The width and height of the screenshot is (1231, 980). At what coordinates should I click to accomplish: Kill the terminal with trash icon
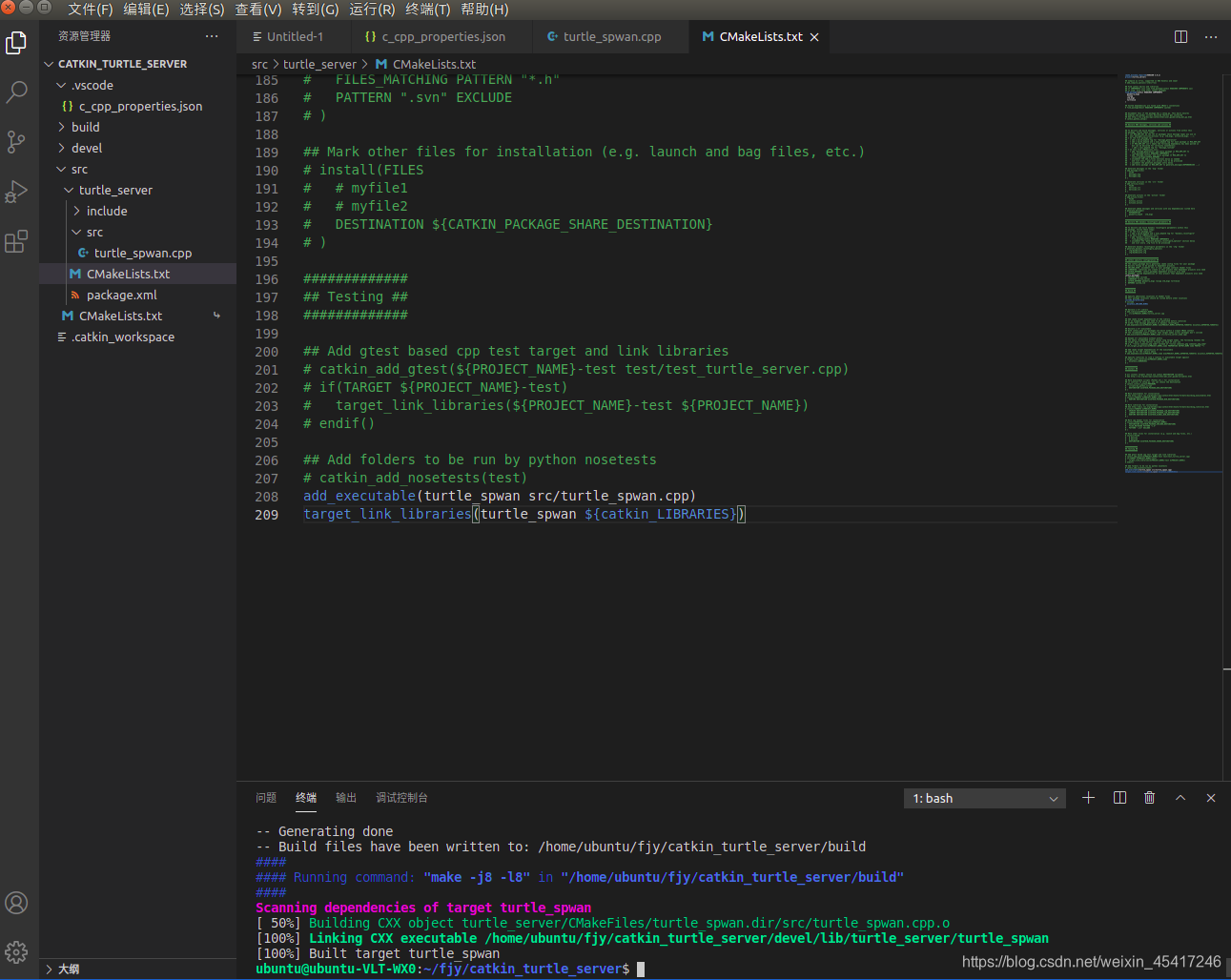pyautogui.click(x=1150, y=798)
